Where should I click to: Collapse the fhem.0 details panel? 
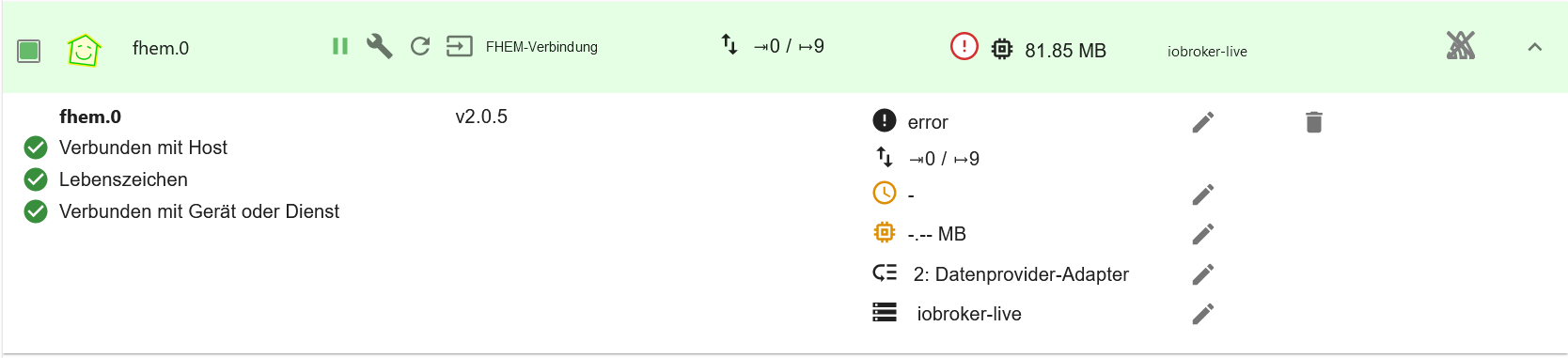coord(1535,47)
